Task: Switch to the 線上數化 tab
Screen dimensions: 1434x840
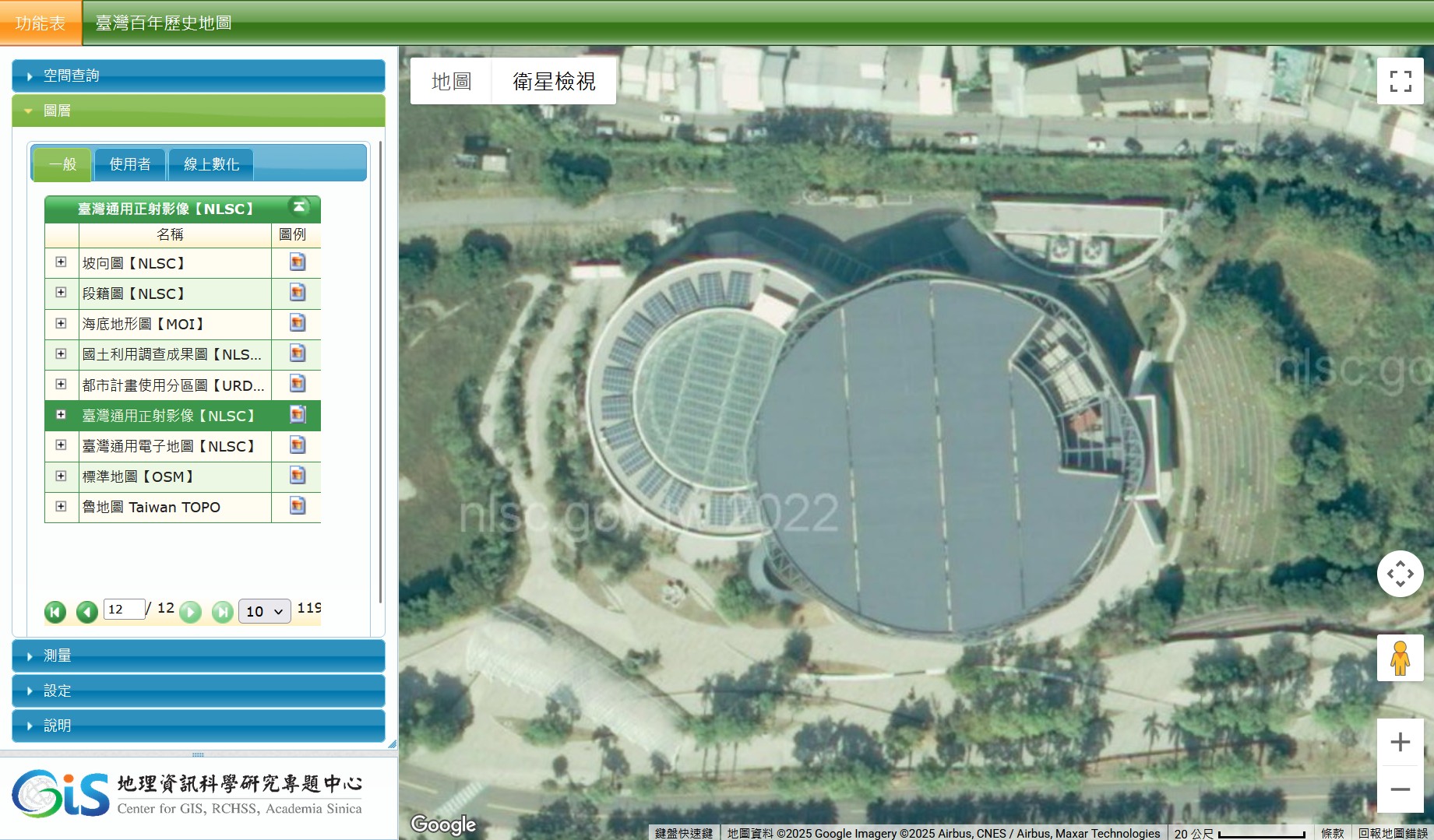Action: click(211, 164)
